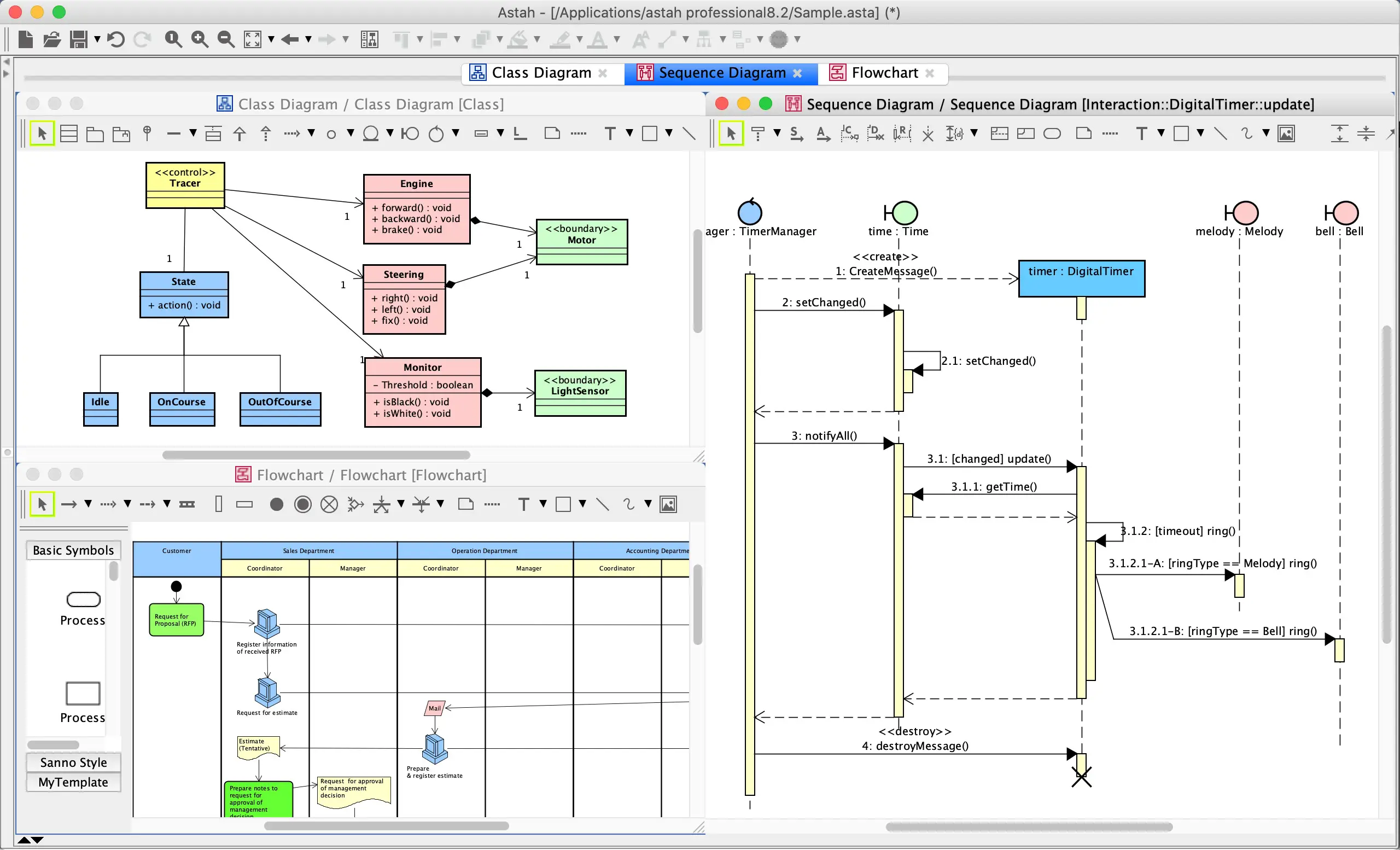The height and width of the screenshot is (850, 1400).
Task: Choose the flow final node (circle X) tool
Action: pos(329,504)
